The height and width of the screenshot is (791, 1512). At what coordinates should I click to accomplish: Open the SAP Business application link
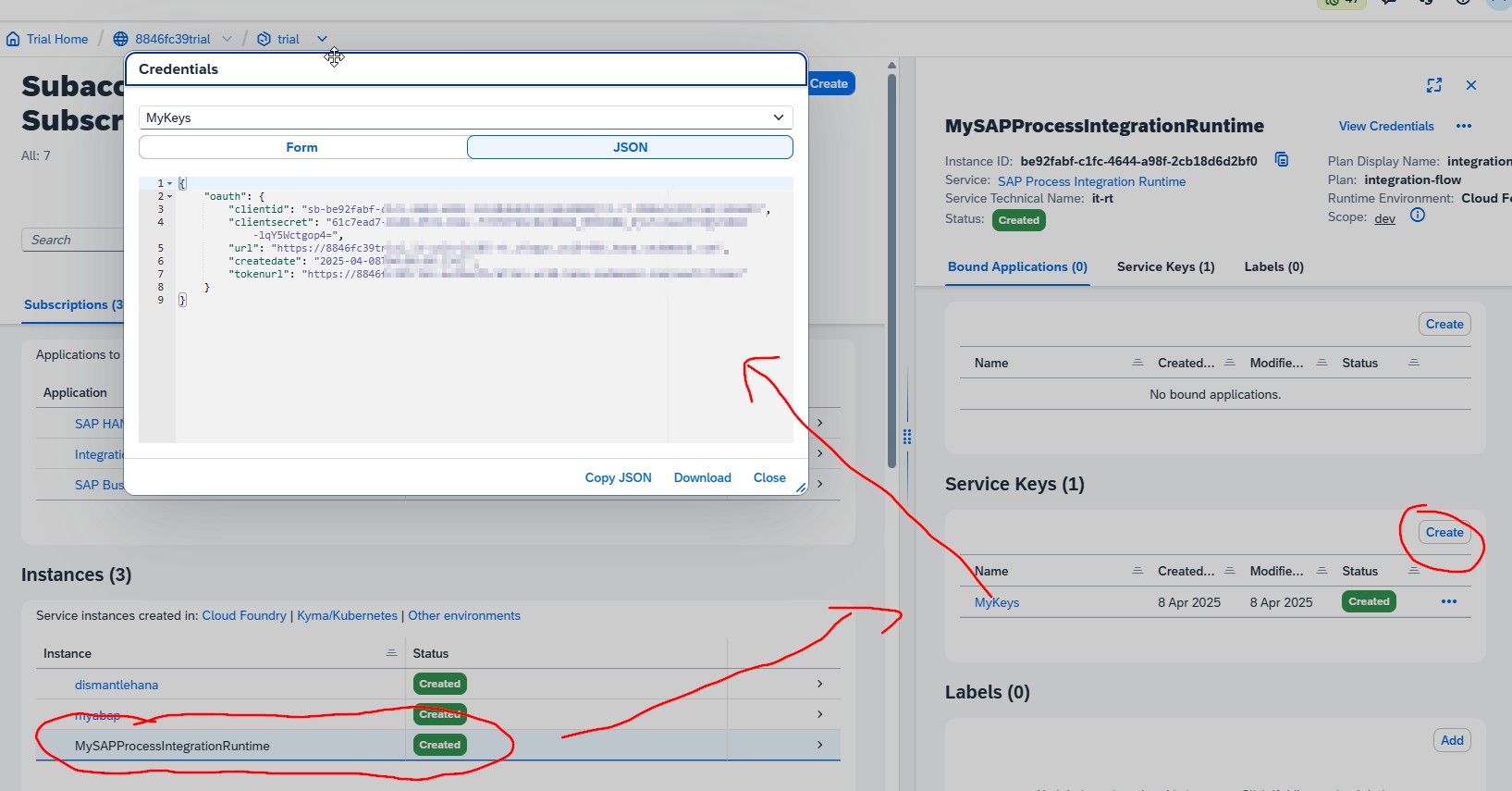click(99, 485)
